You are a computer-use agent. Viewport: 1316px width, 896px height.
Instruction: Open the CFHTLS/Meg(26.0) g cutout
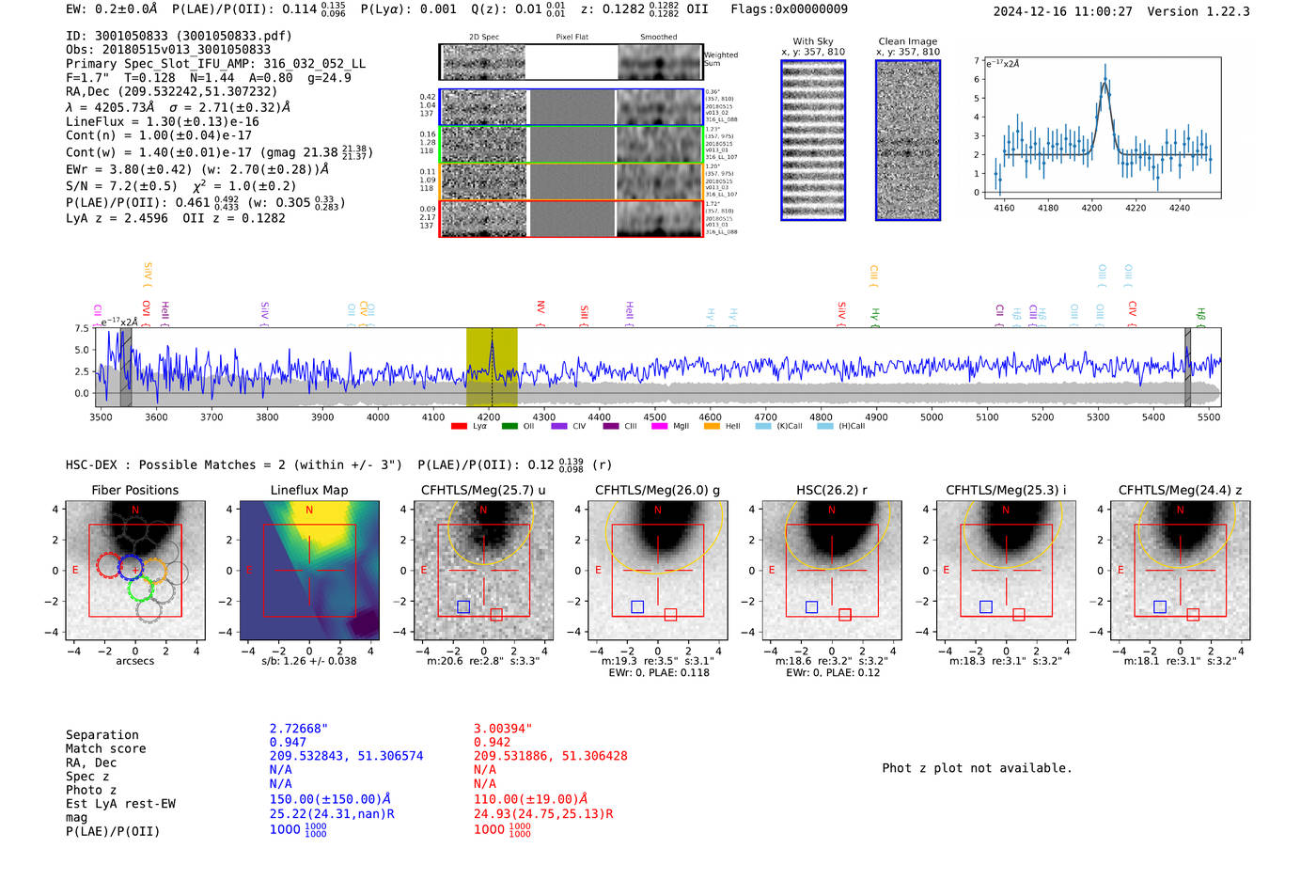pyautogui.click(x=658, y=571)
